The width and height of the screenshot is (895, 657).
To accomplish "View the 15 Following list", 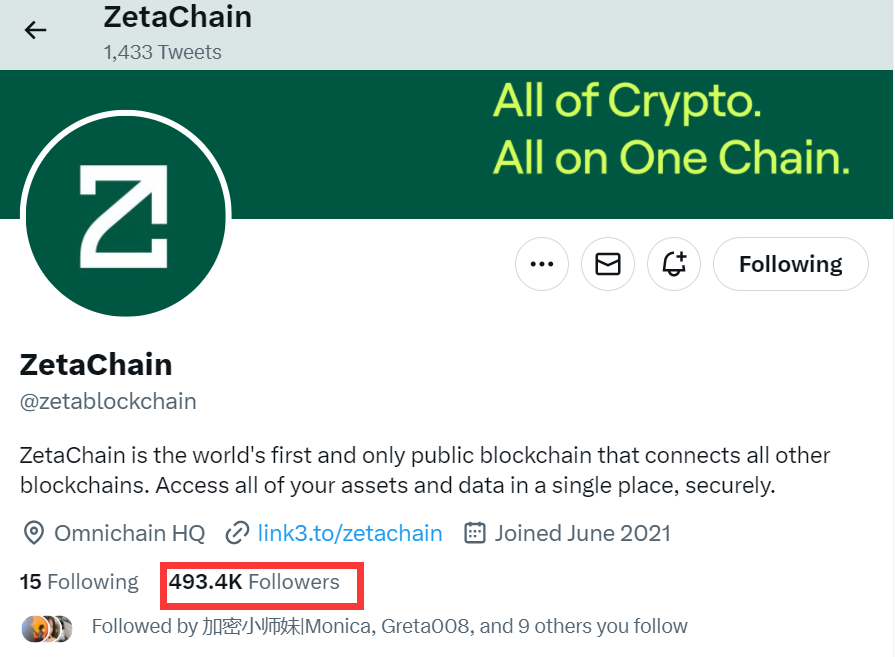I will [x=79, y=582].
